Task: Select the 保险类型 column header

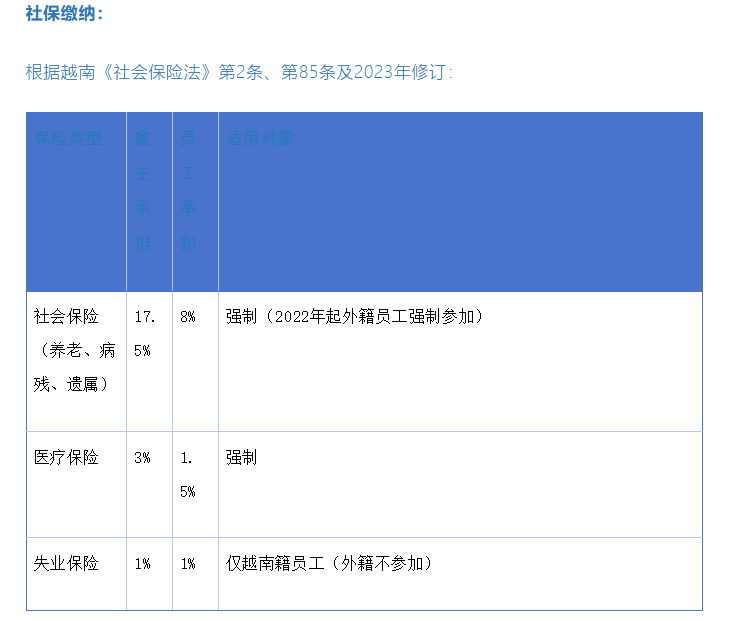Action: 69,138
